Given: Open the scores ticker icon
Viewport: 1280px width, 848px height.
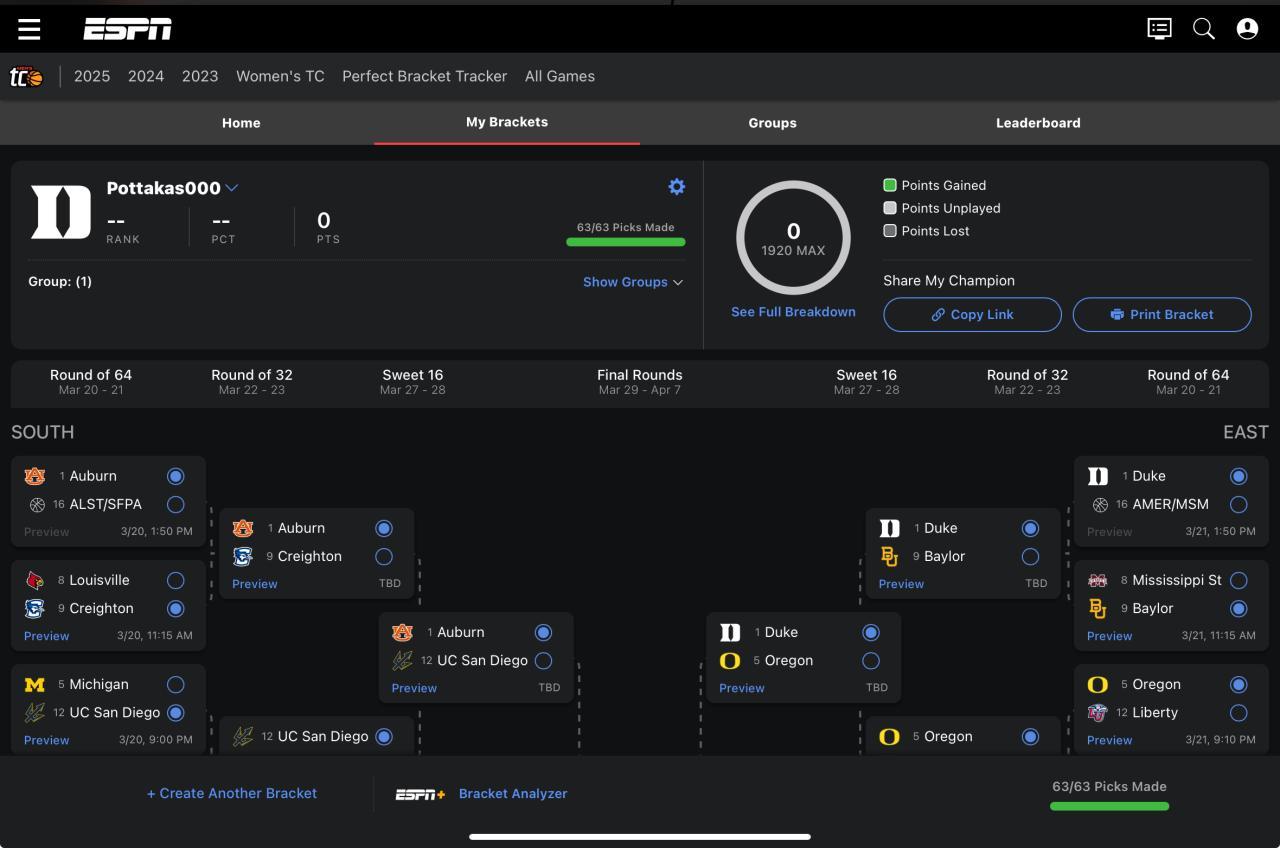Looking at the screenshot, I should (1159, 29).
